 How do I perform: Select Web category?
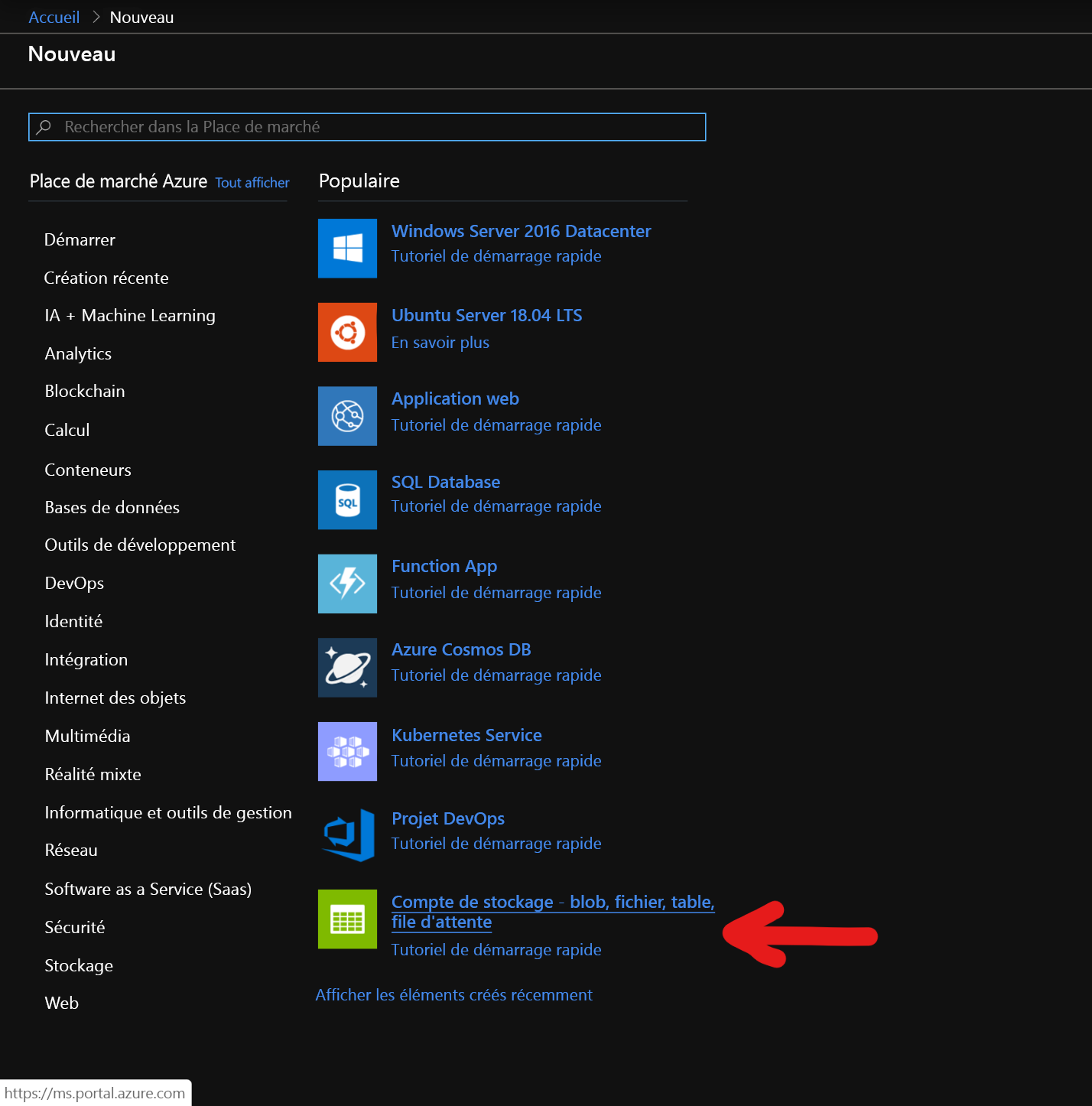[62, 1003]
